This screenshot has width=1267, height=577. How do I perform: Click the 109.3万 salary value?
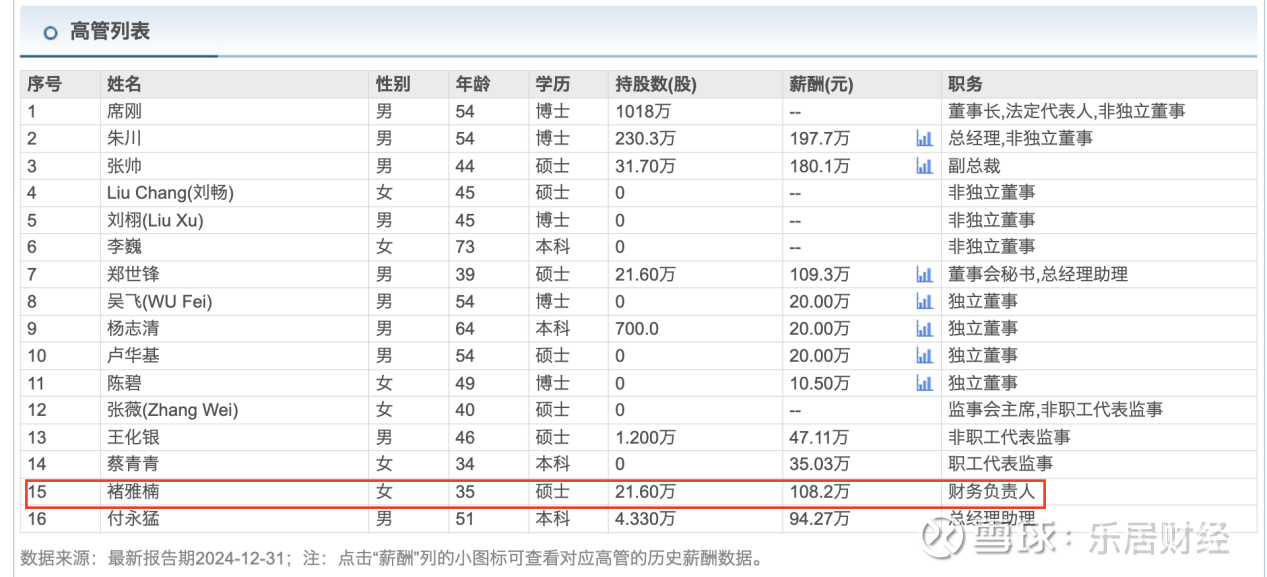click(819, 274)
